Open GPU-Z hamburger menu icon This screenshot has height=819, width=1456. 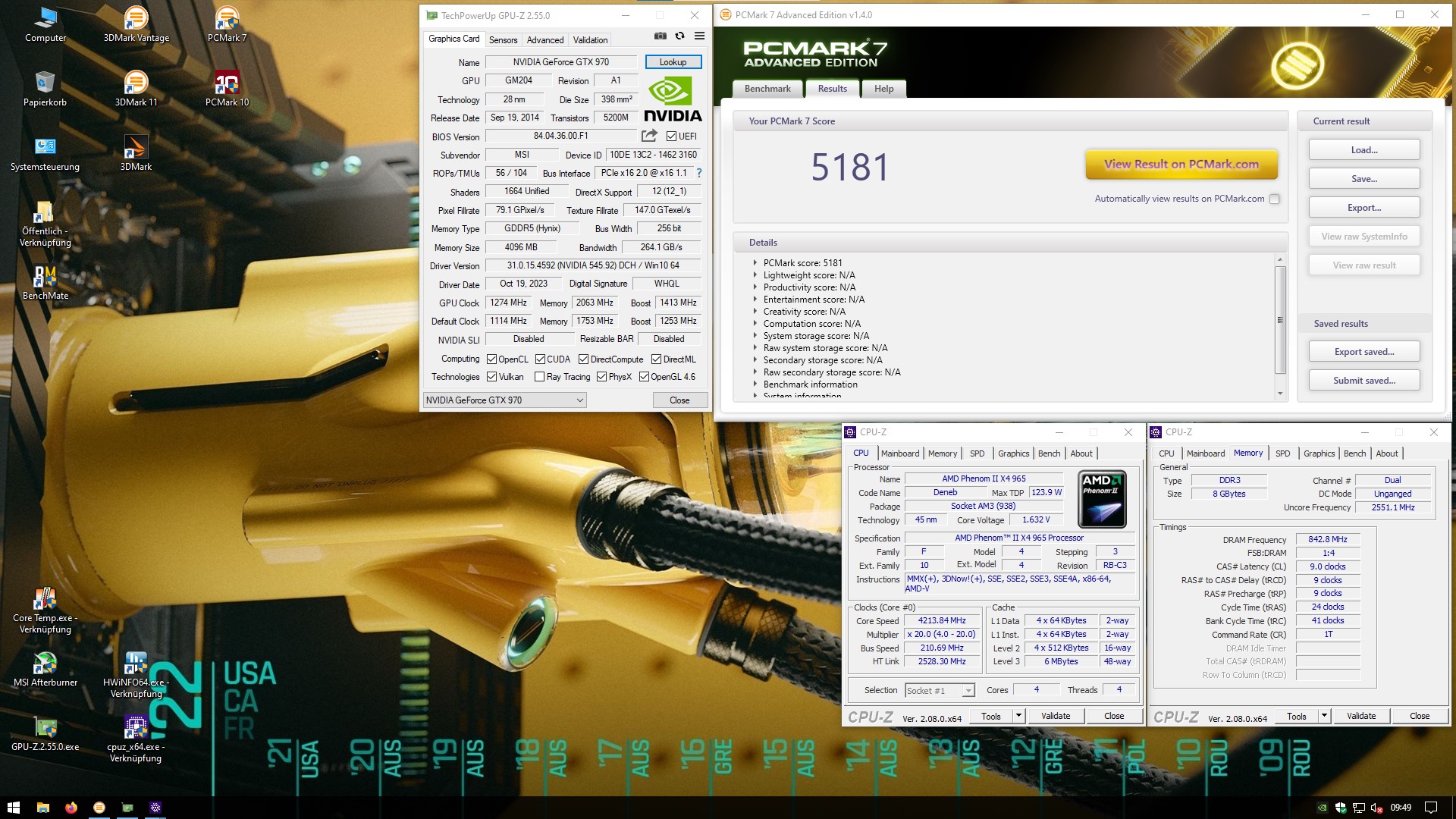(x=699, y=36)
